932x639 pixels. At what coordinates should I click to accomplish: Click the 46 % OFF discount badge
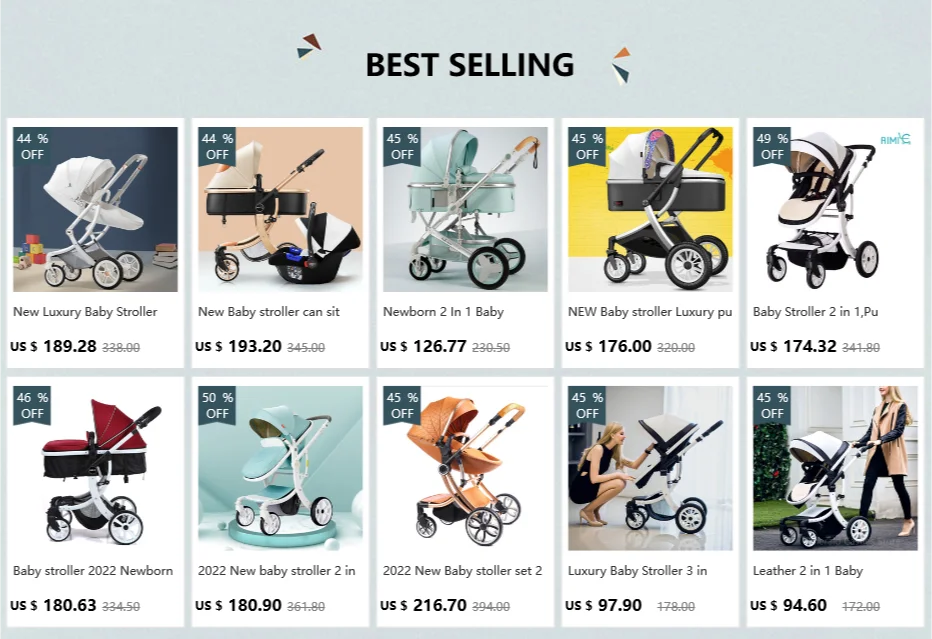pos(32,405)
